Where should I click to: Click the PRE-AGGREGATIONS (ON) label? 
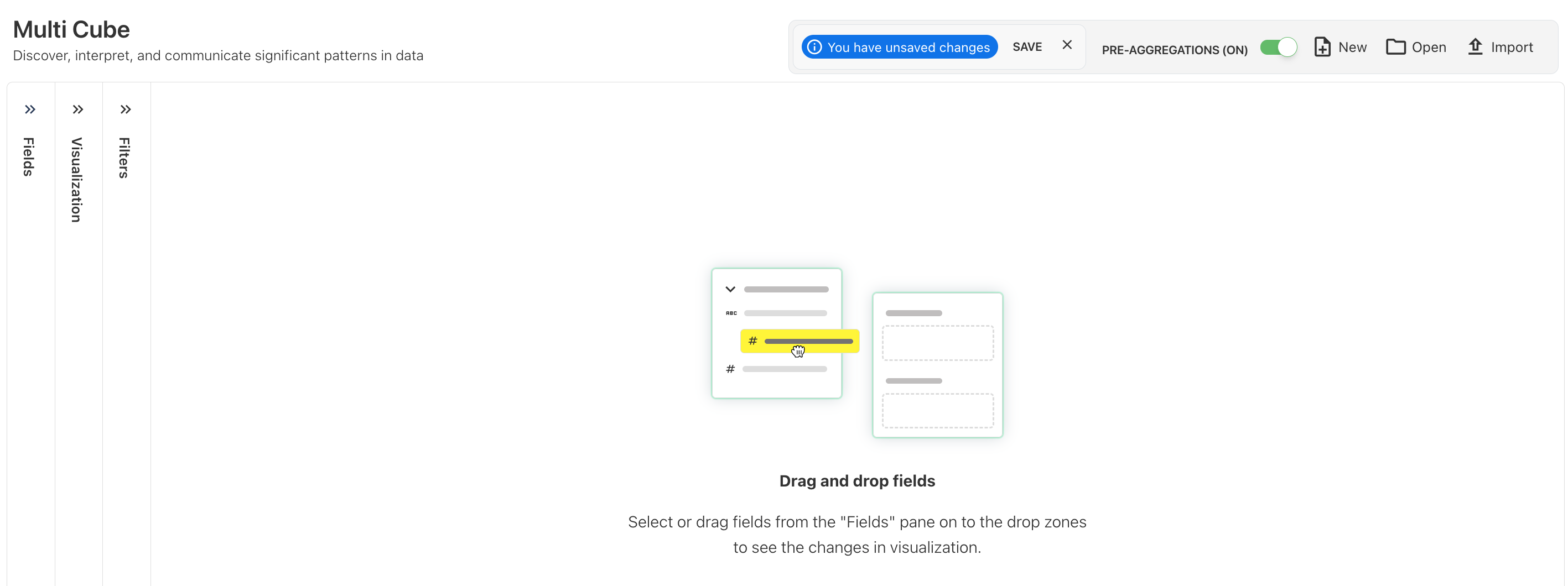(x=1174, y=50)
